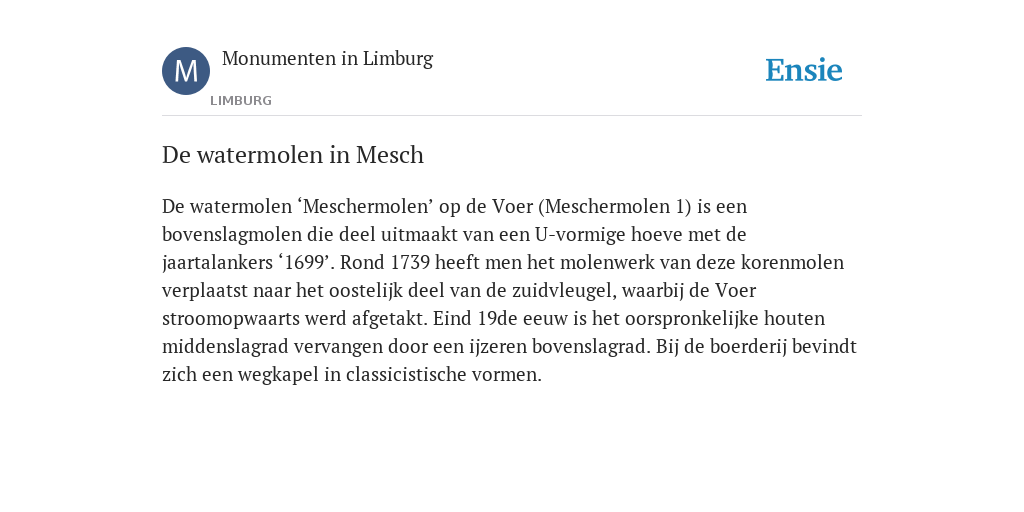1024x512 pixels.
Task: Click the address (Meschermolen 1) in parentheses
Action: [x=615, y=206]
